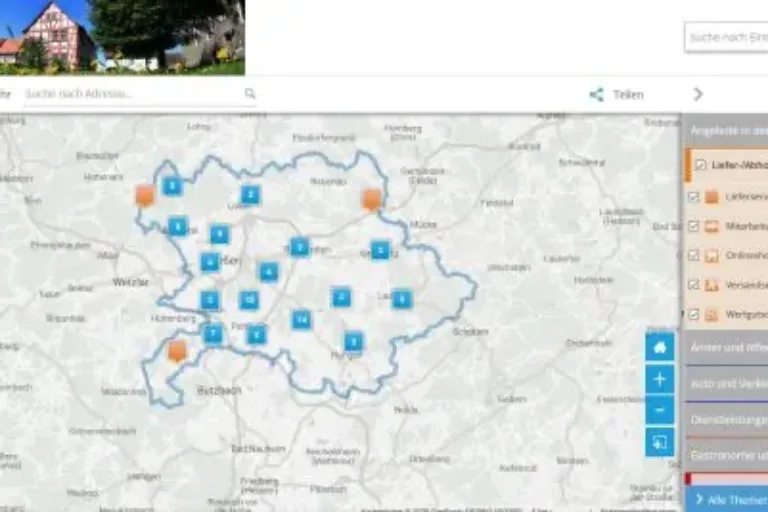Select the orange marker northeast of the region
The image size is (768, 512).
point(372,199)
